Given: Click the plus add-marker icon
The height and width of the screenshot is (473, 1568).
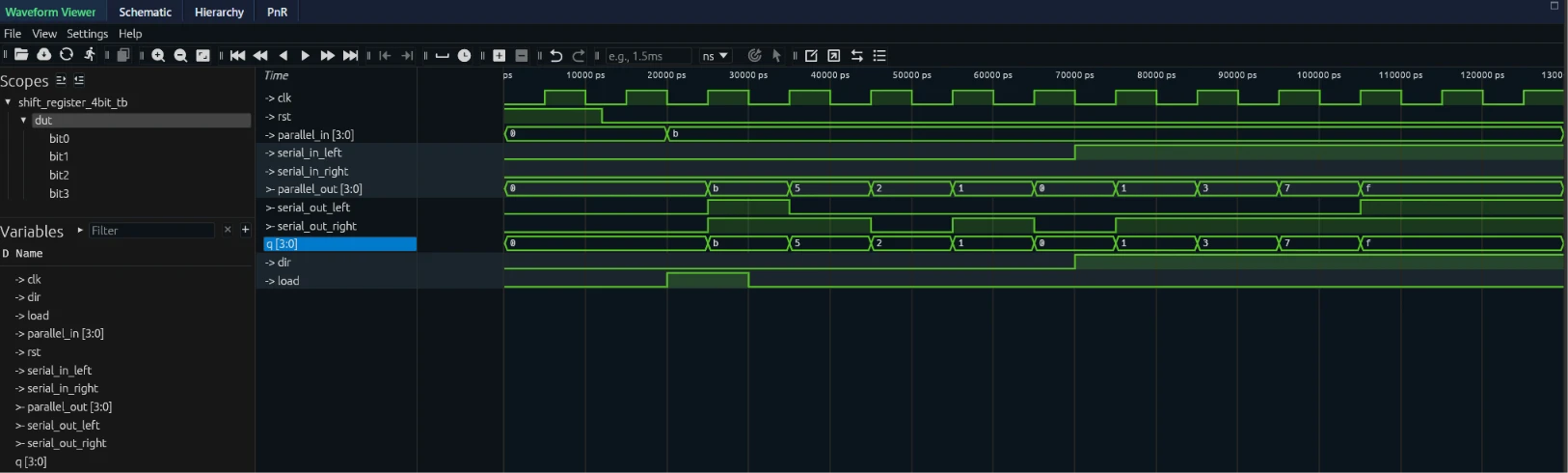Looking at the screenshot, I should coord(499,55).
